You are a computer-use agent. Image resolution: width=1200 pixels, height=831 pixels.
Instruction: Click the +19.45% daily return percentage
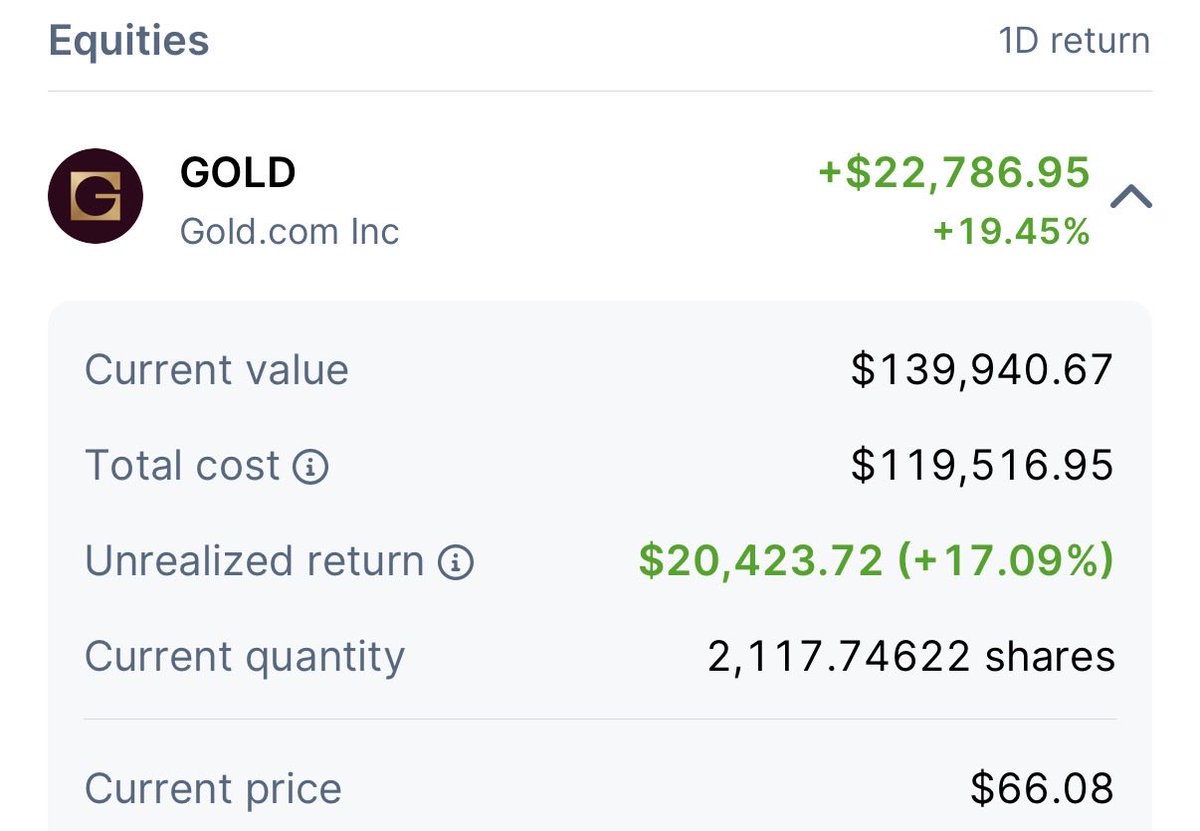(1011, 232)
